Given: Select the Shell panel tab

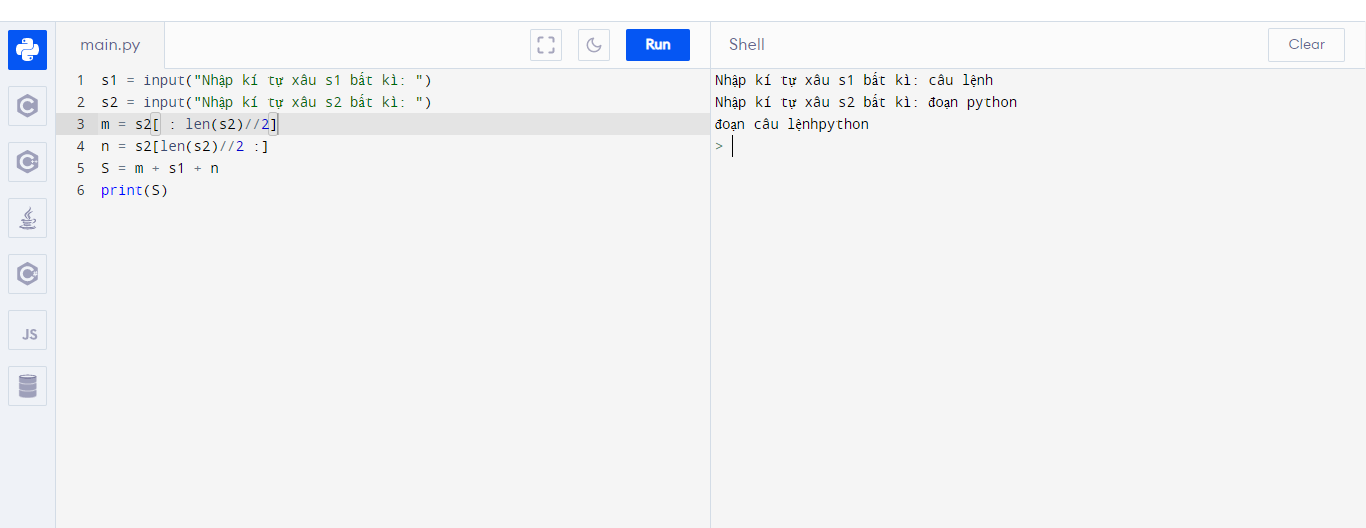Looking at the screenshot, I should click(x=747, y=45).
